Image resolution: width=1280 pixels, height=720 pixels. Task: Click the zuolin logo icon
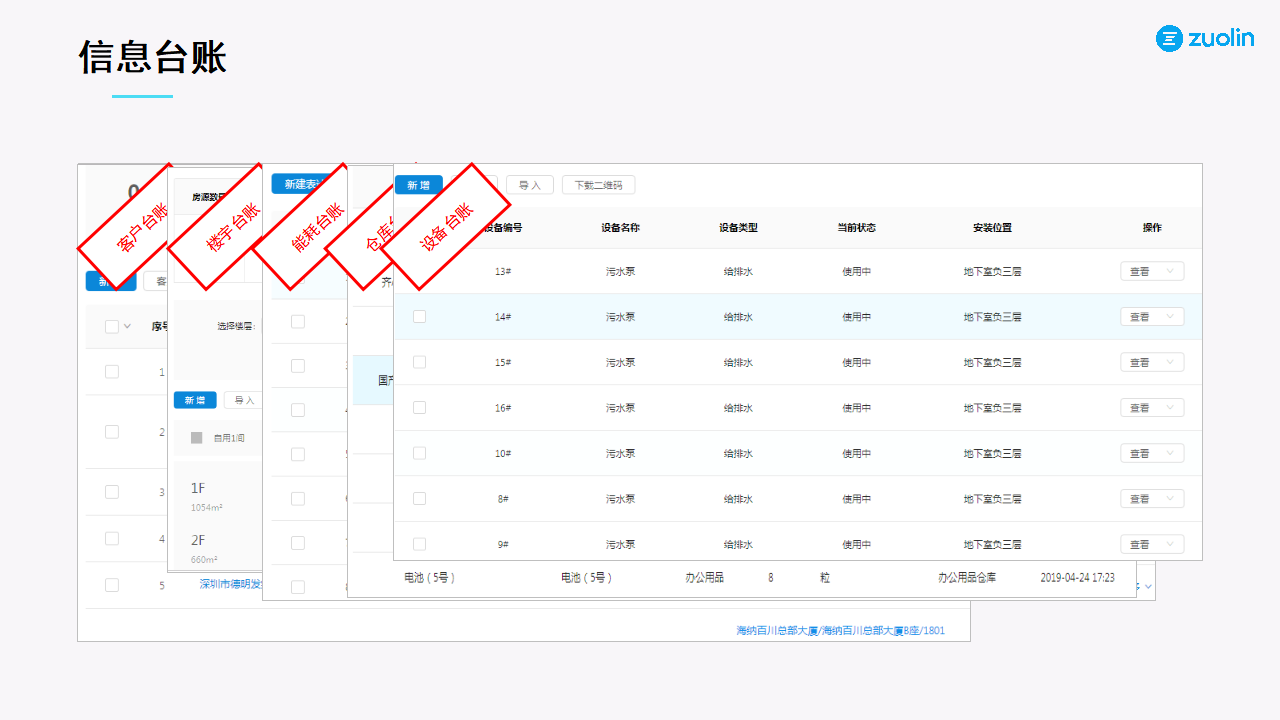(x=1169, y=39)
